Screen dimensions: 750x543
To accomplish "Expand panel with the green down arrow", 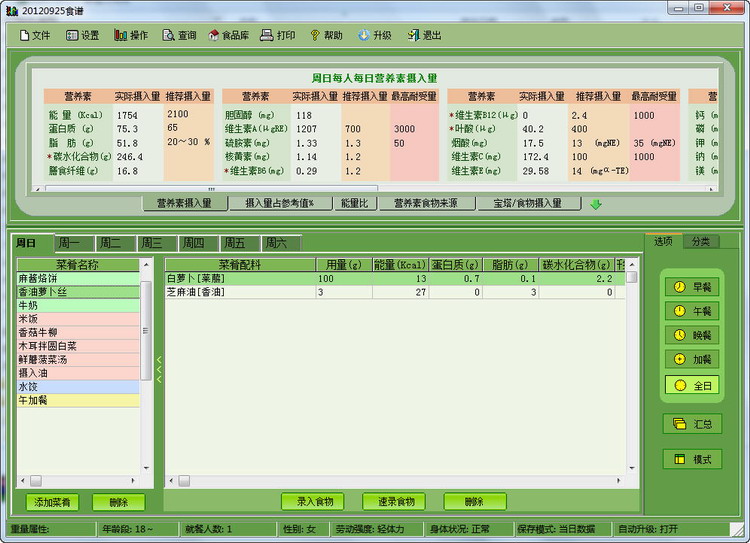I will coord(596,204).
